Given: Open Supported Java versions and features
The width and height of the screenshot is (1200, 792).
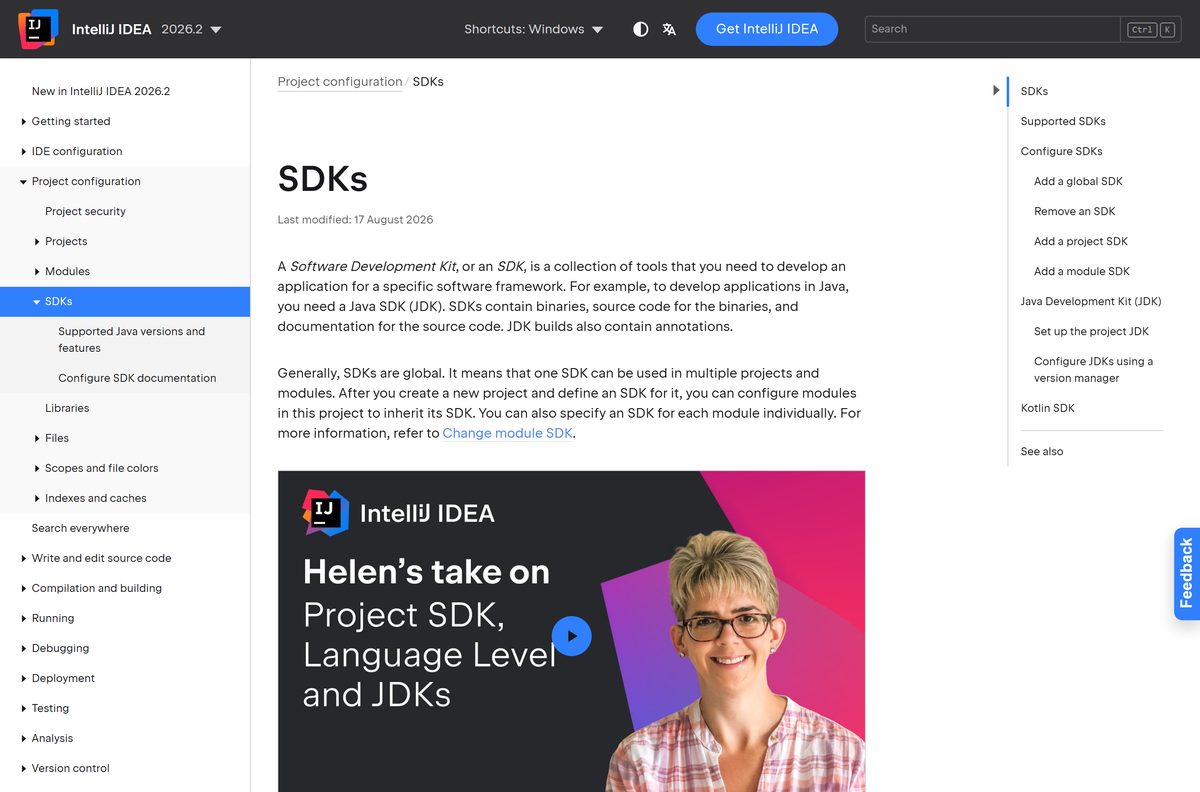Looking at the screenshot, I should pyautogui.click(x=131, y=339).
